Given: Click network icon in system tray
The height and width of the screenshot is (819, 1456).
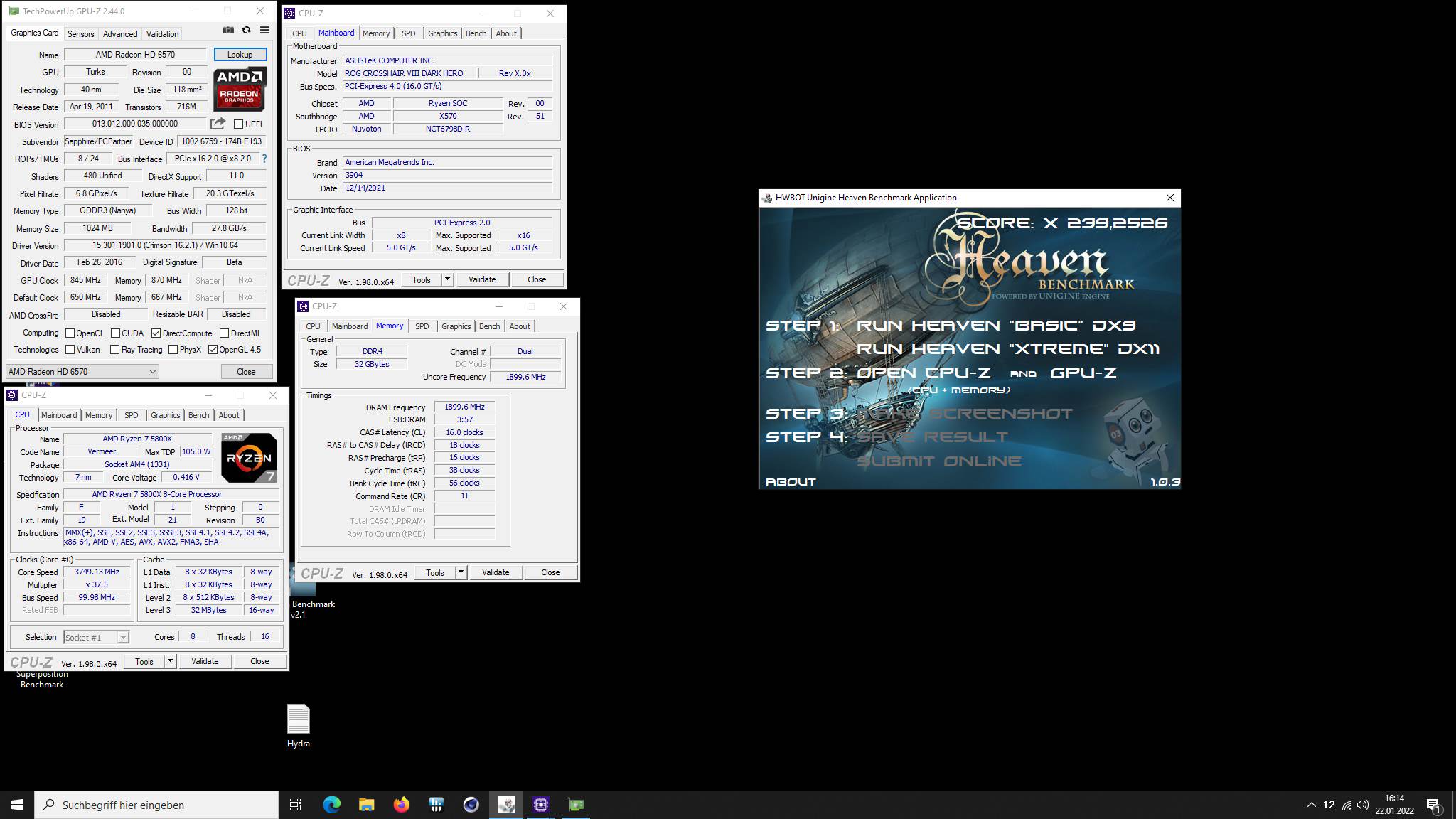Looking at the screenshot, I should pyautogui.click(x=1347, y=805).
